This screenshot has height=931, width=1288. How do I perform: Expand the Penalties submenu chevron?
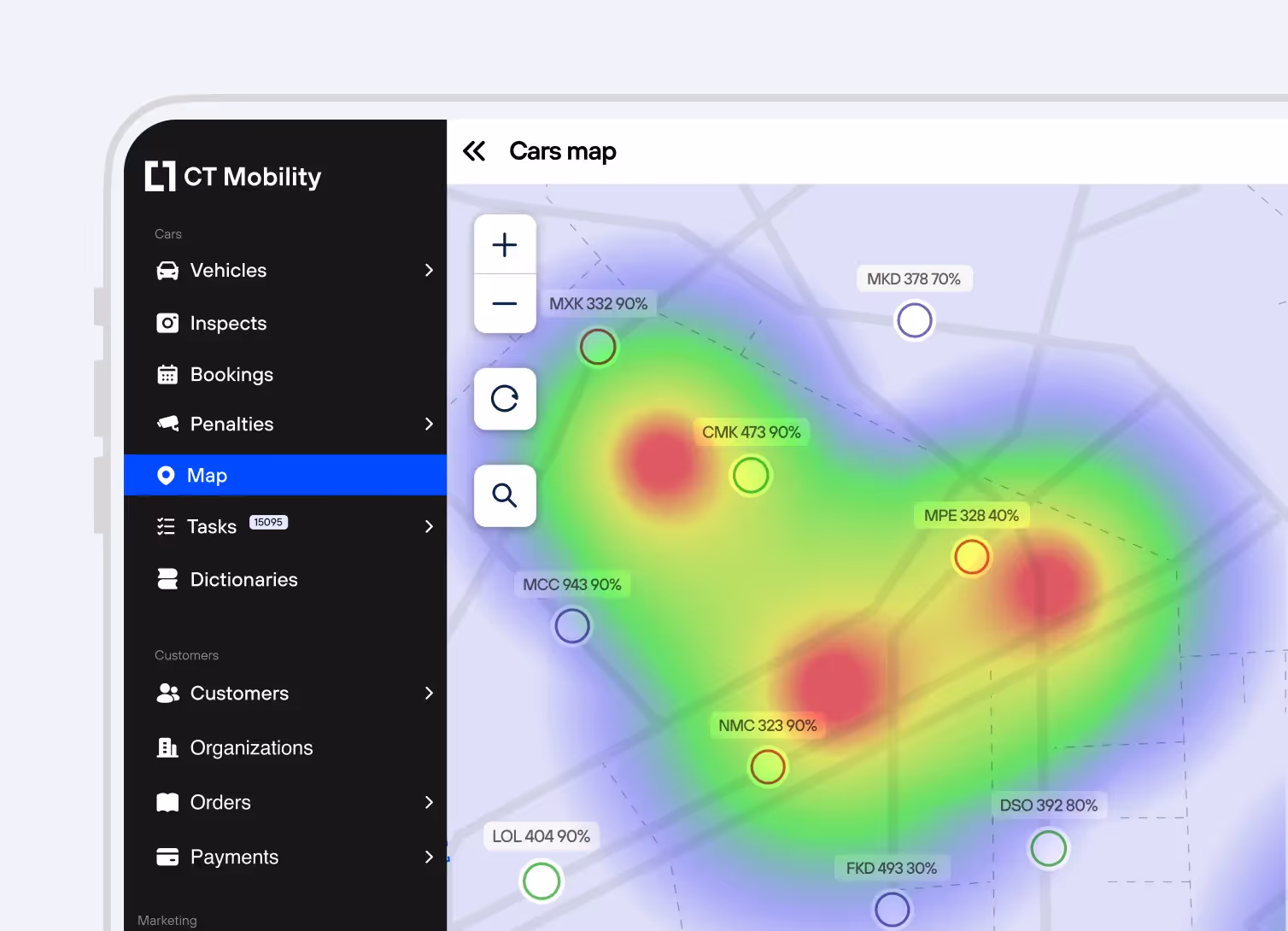429,424
